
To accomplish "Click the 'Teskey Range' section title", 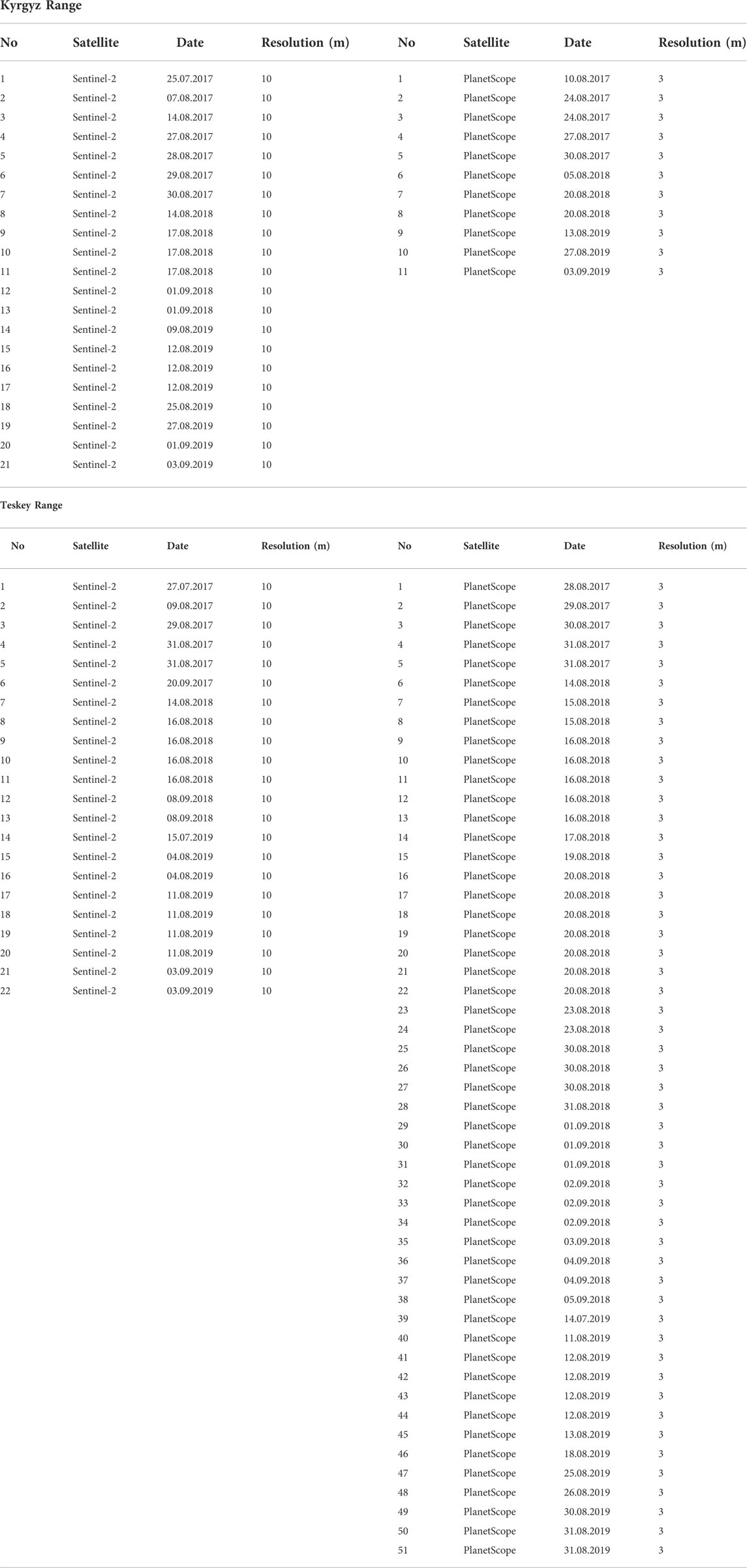I will [31, 505].
